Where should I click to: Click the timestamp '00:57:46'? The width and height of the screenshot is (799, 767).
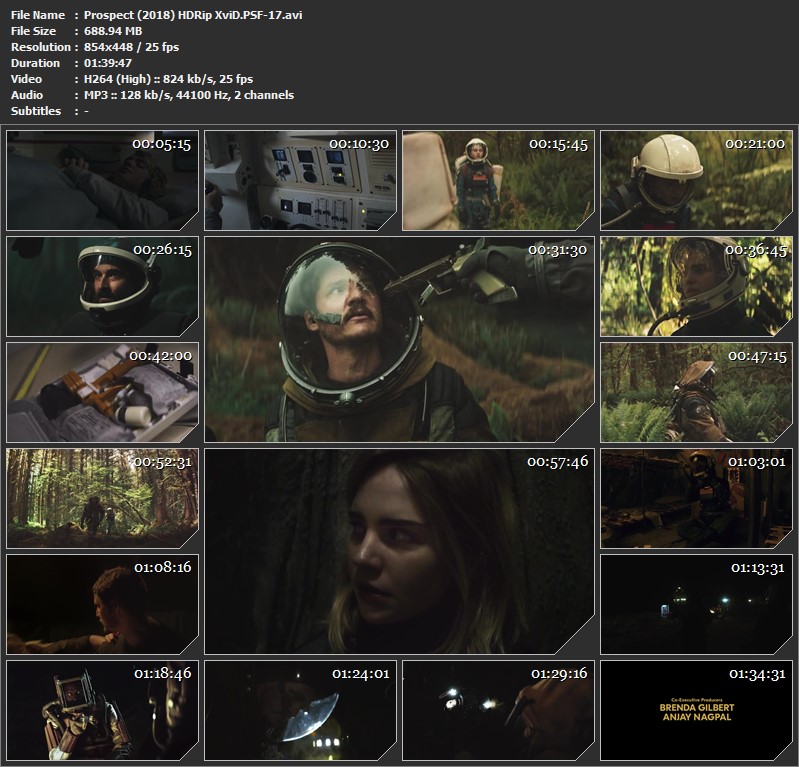(557, 462)
